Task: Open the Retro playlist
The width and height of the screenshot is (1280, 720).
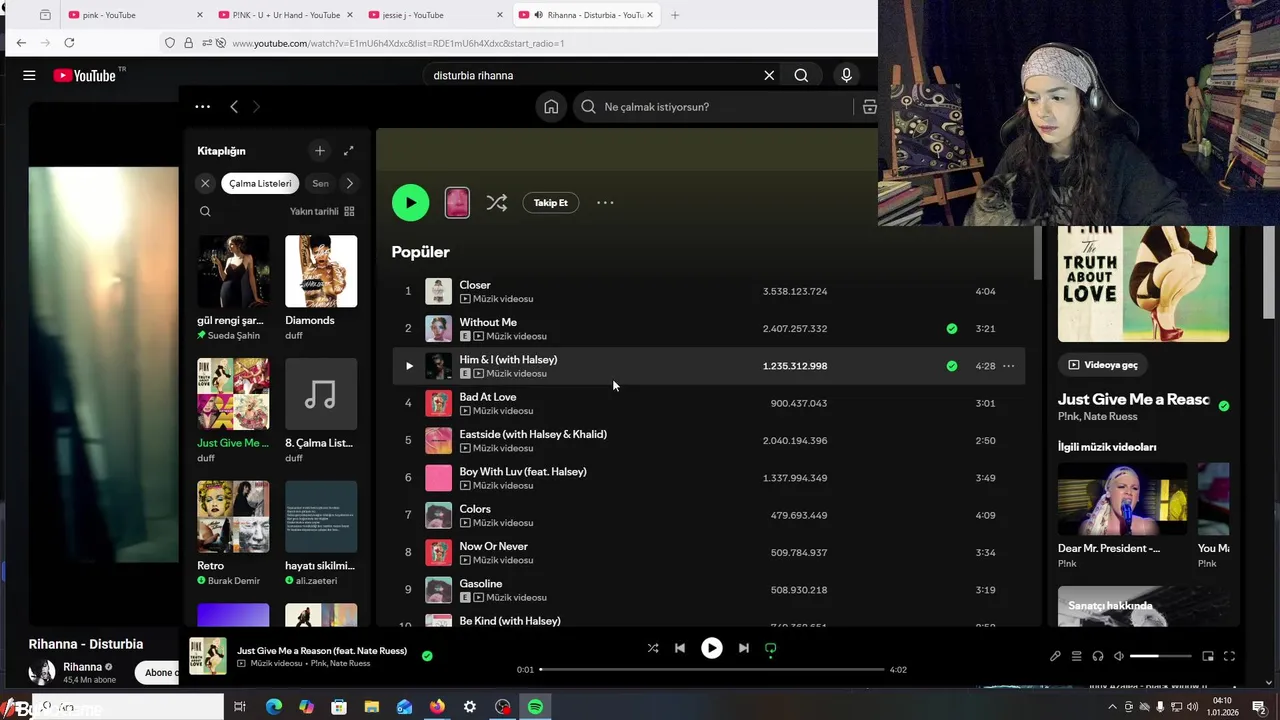Action: pyautogui.click(x=233, y=533)
